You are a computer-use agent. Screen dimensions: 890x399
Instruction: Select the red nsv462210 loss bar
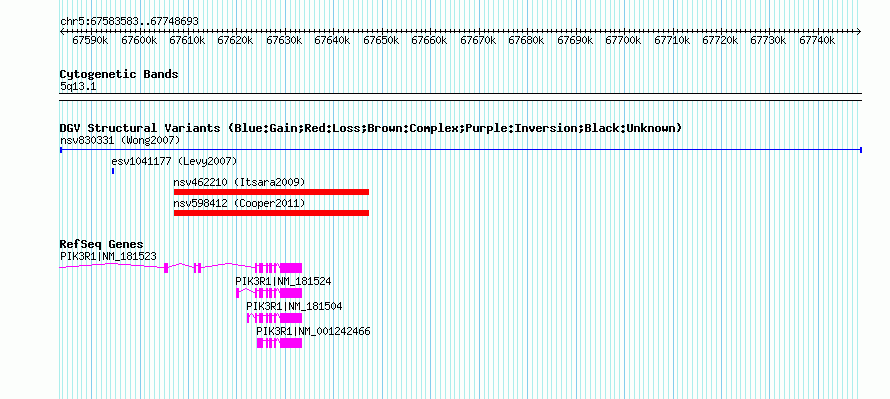pos(271,192)
